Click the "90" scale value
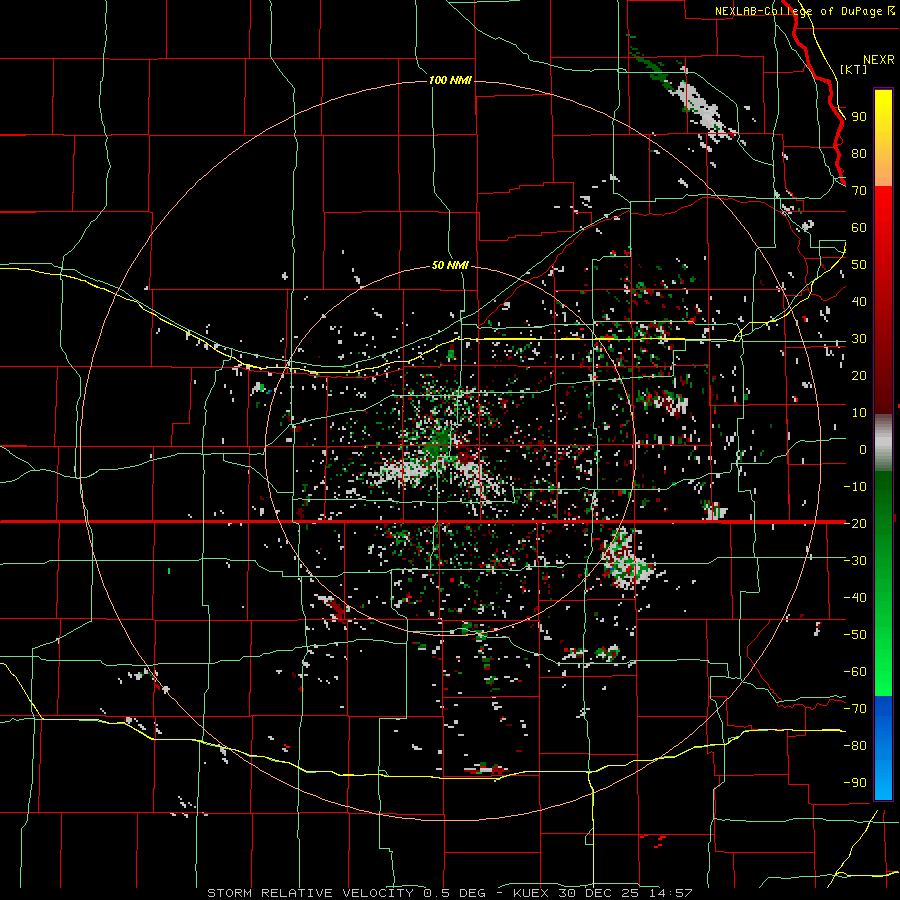The image size is (900, 900). [x=859, y=117]
